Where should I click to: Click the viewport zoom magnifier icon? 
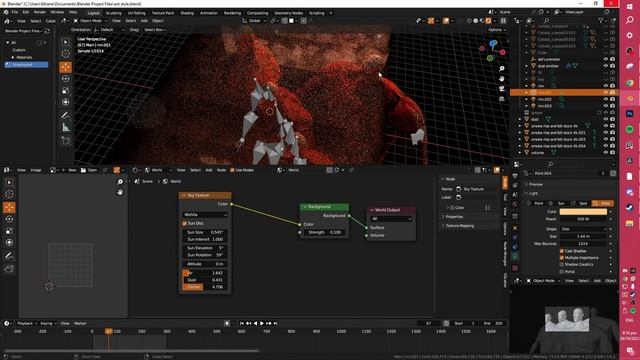click(x=502, y=69)
